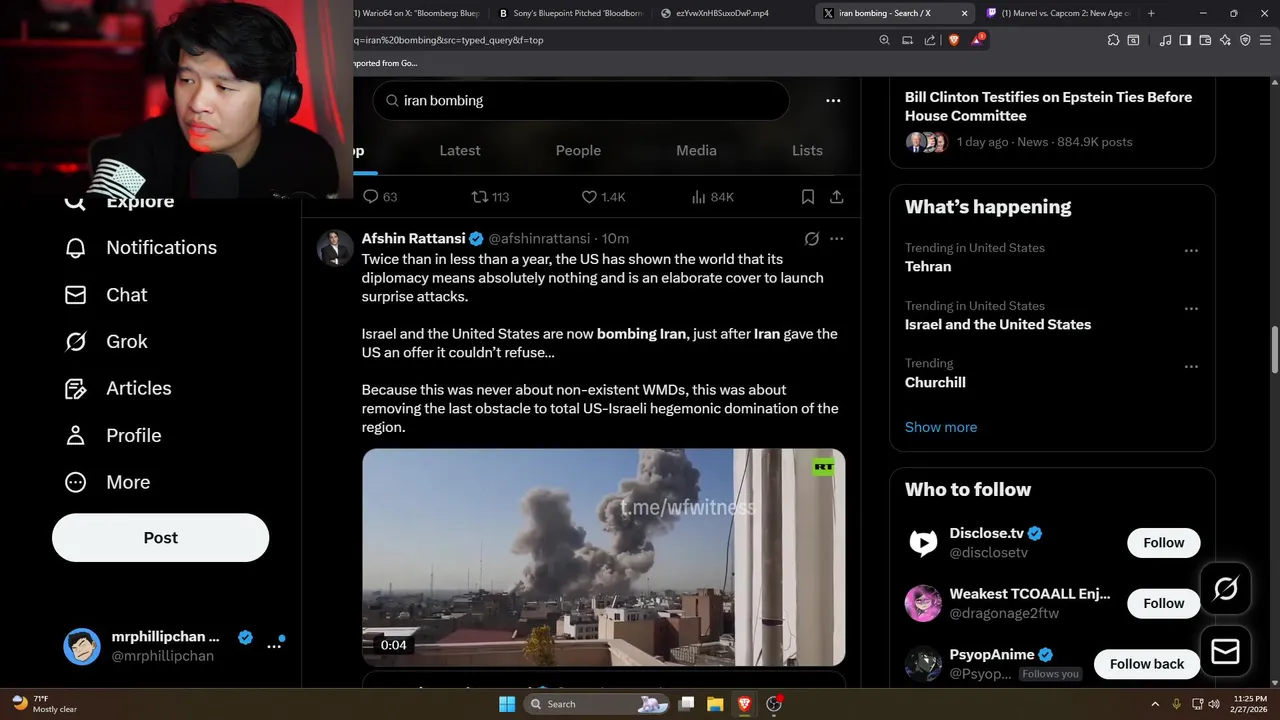Open the Brave Wallet icon
The height and width of the screenshot is (720, 1280).
(x=1205, y=40)
